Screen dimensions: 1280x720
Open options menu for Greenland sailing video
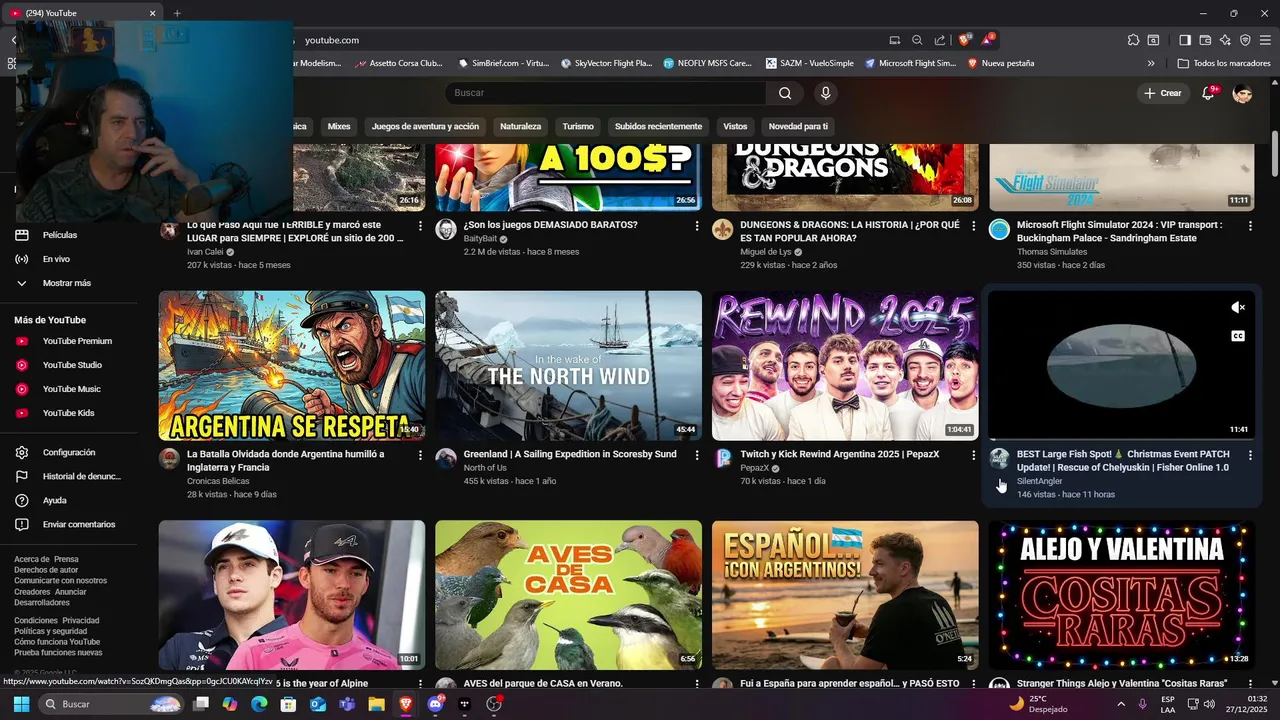[x=696, y=455]
